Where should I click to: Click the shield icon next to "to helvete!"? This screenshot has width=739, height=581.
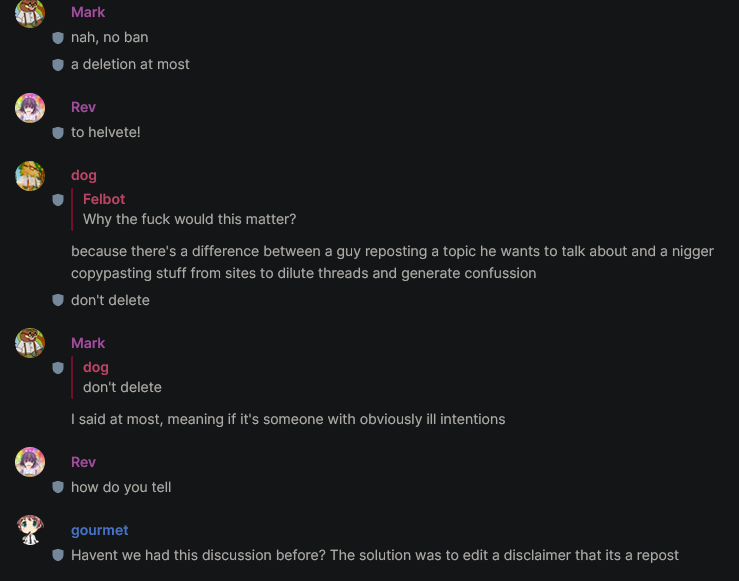(58, 132)
